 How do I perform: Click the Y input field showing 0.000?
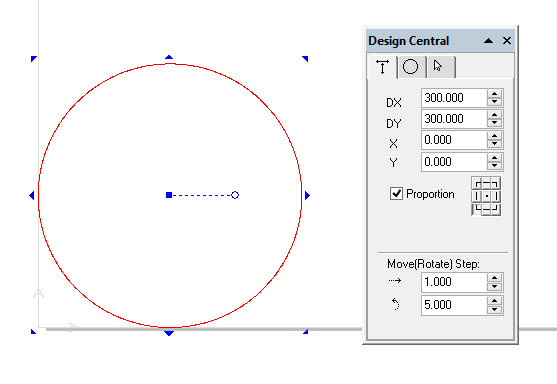pos(454,162)
